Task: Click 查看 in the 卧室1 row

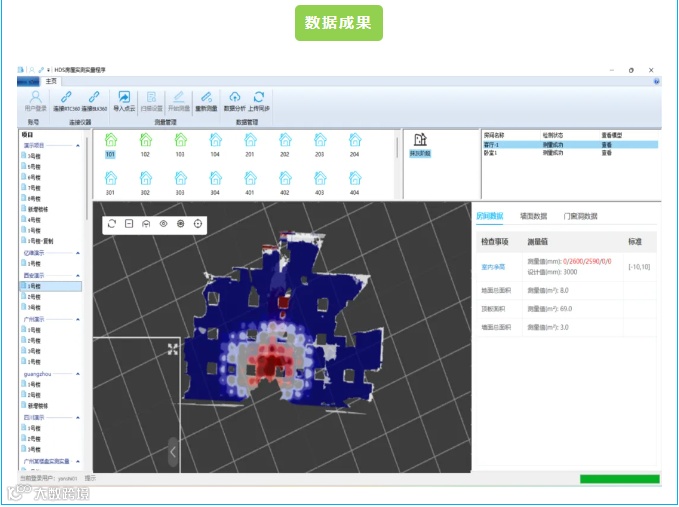Action: click(607, 153)
